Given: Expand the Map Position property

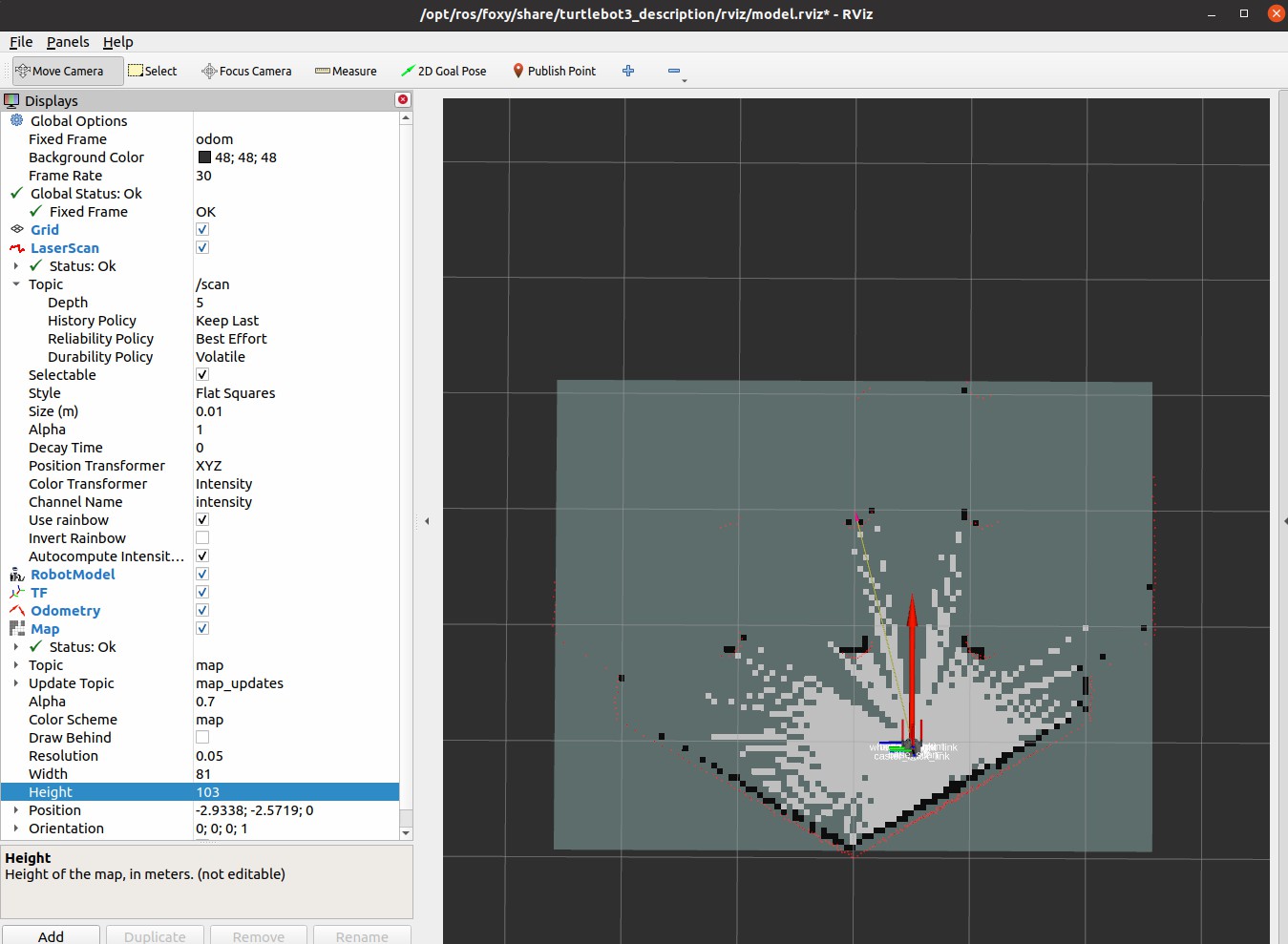Looking at the screenshot, I should point(16,810).
